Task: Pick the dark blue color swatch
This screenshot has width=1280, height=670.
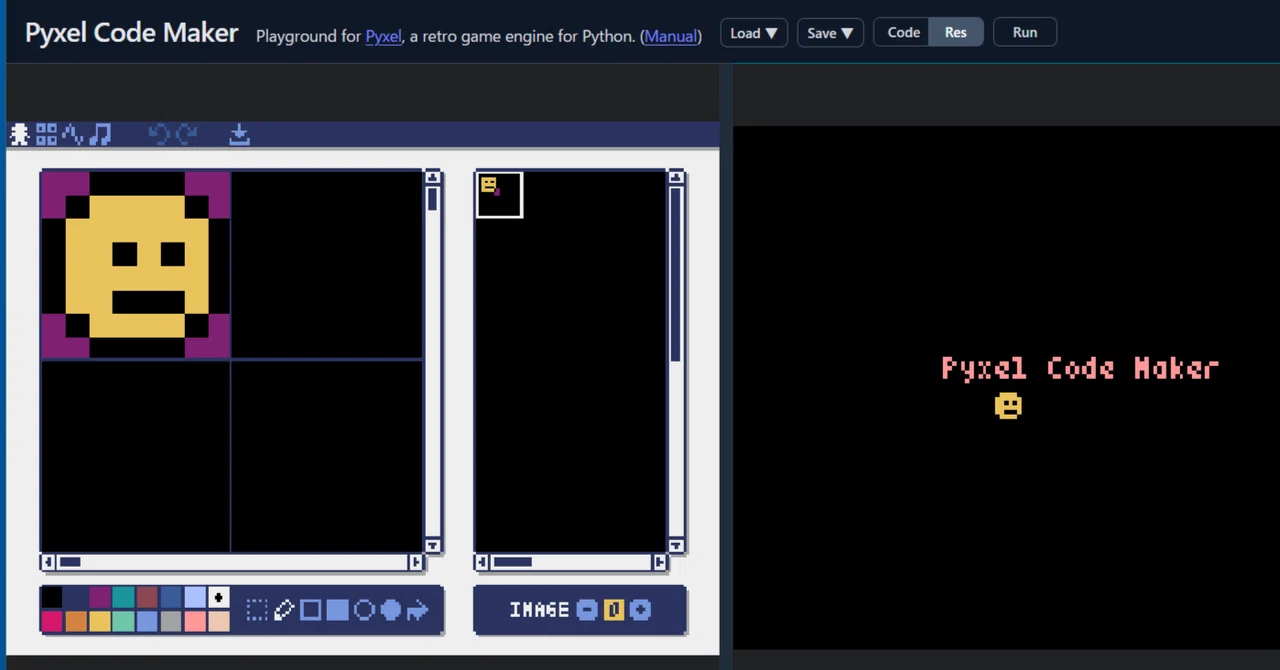Action: point(172,598)
